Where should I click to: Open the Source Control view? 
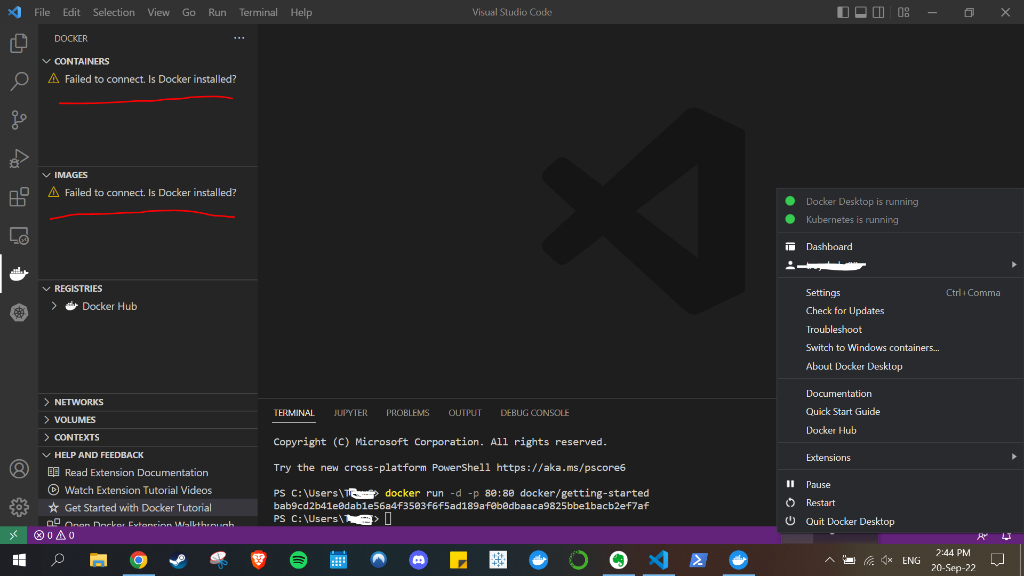click(x=19, y=120)
